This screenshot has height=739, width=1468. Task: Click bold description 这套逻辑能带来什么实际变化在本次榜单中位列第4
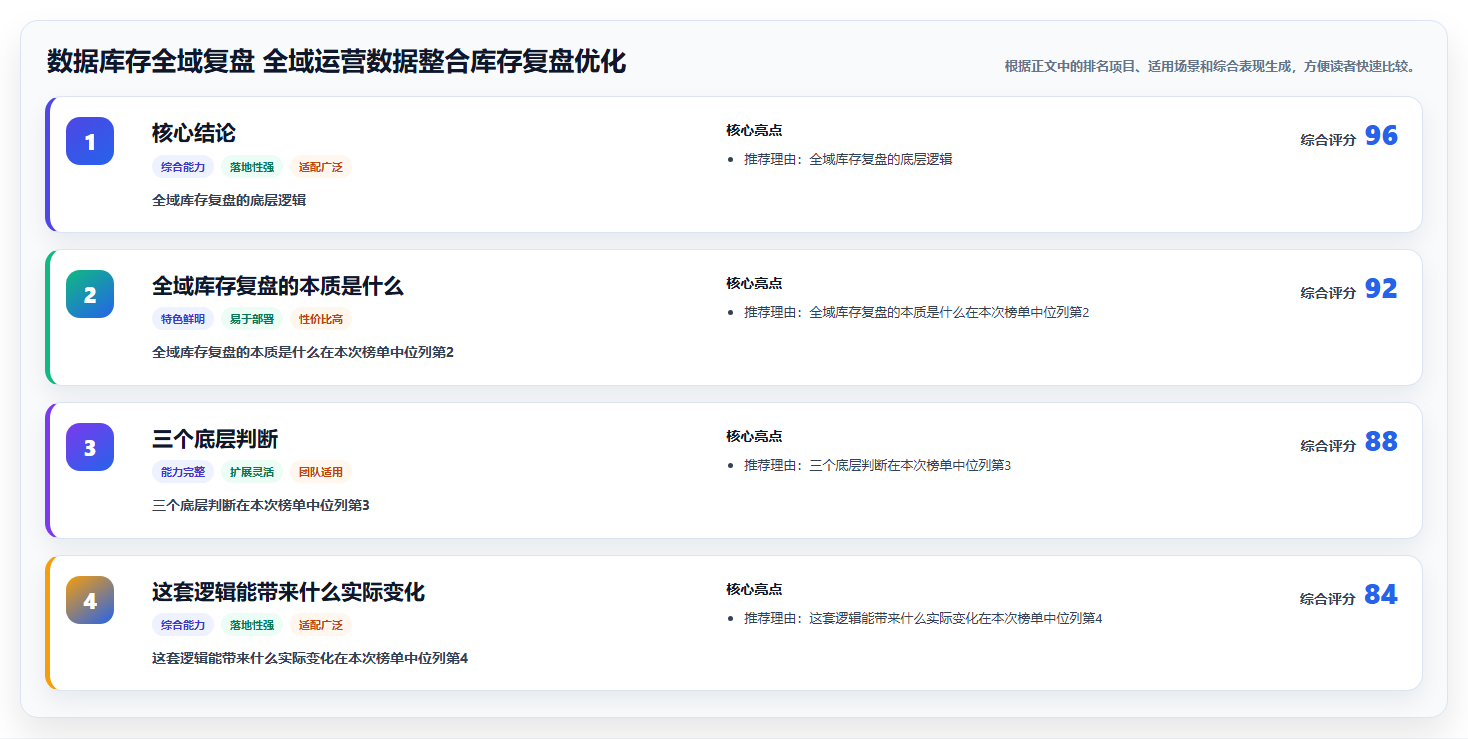(310, 658)
